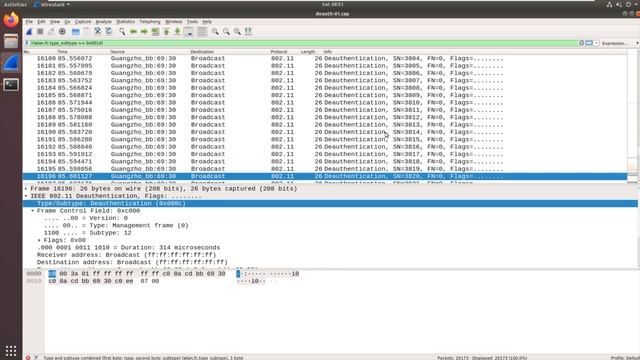Add a display filter button with plus

coord(637,43)
